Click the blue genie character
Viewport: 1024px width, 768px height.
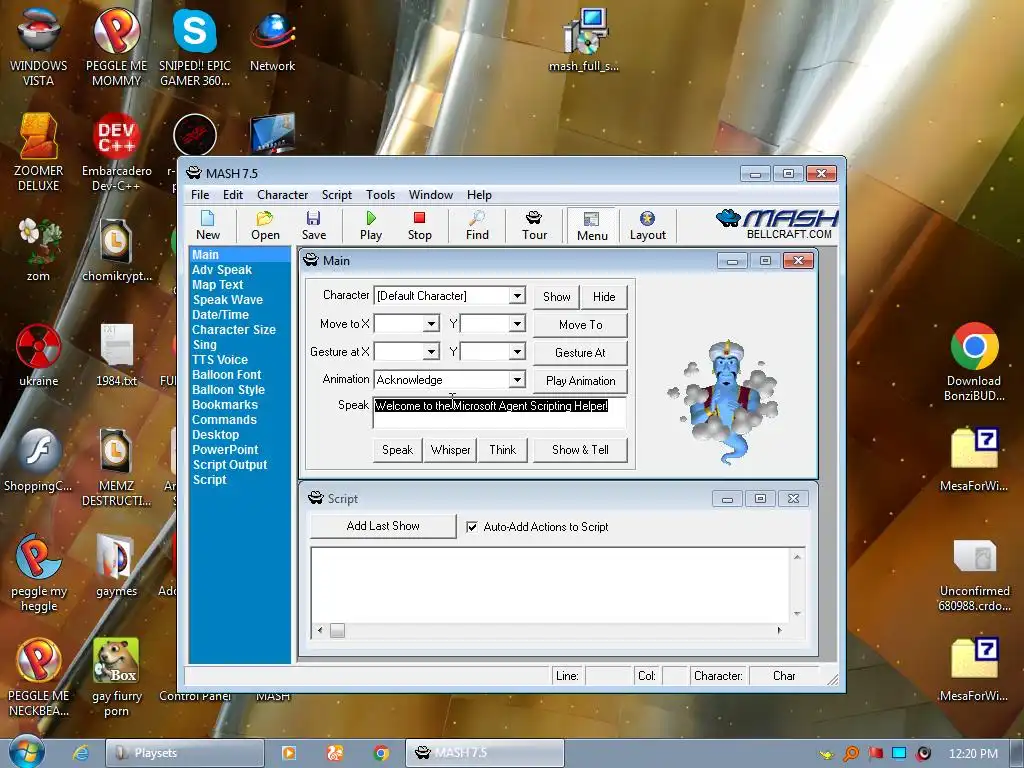click(x=725, y=402)
